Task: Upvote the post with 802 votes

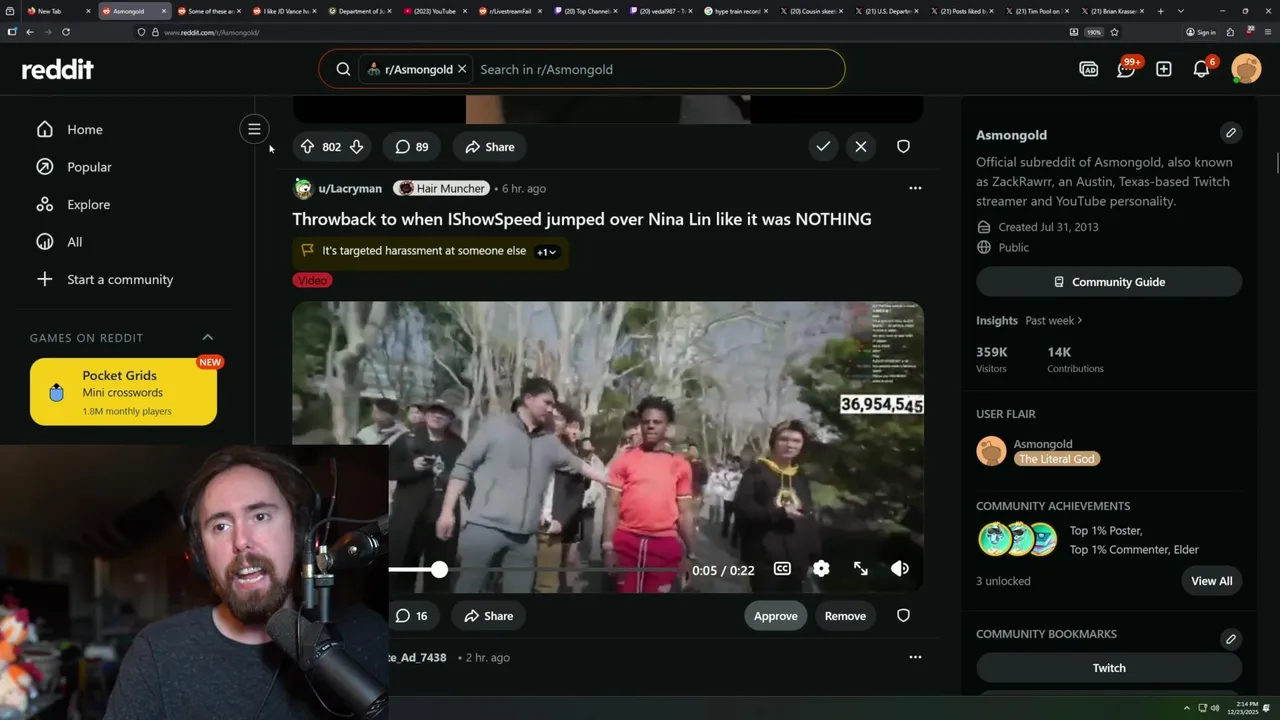Action: (307, 146)
